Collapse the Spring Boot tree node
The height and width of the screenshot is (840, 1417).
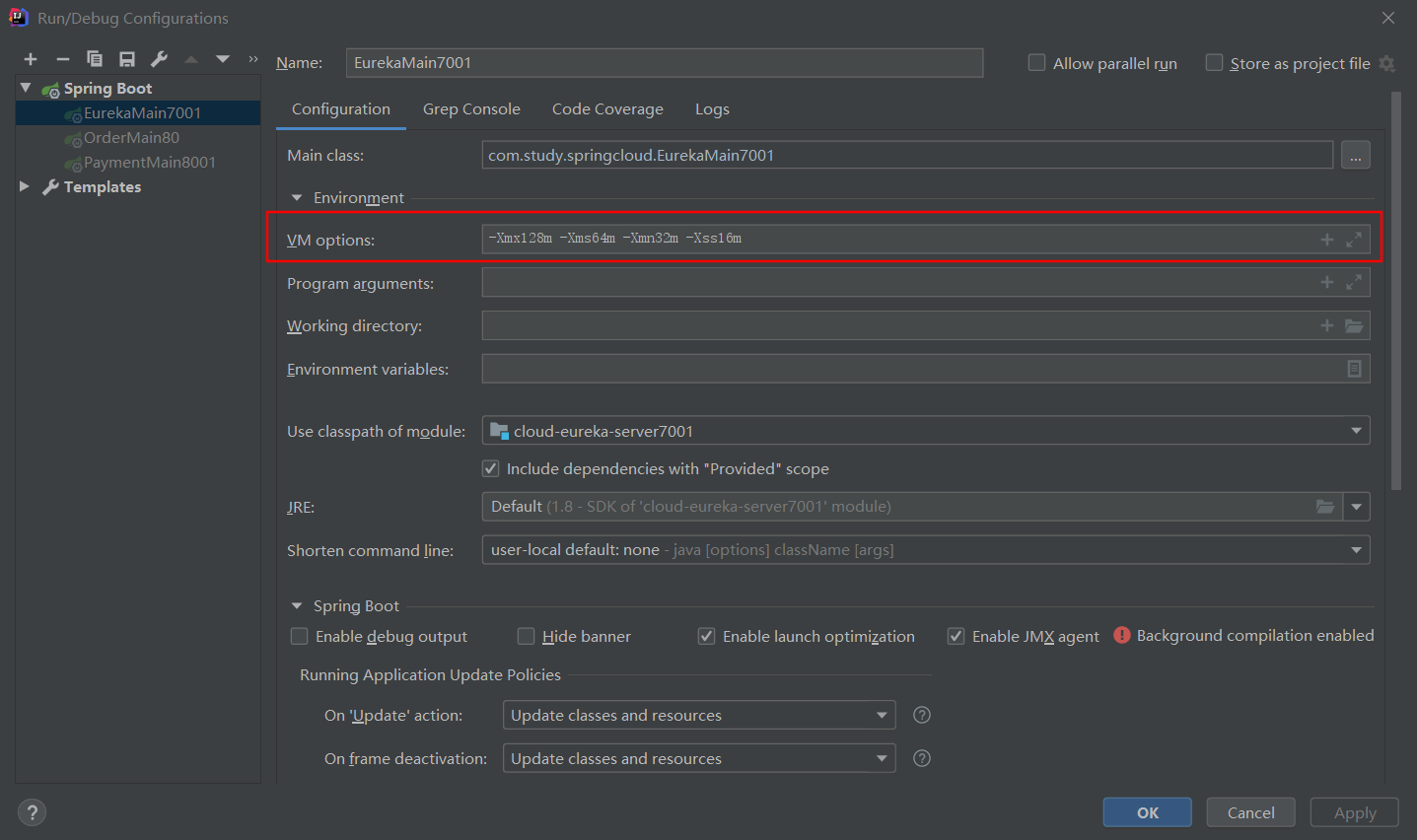26,88
